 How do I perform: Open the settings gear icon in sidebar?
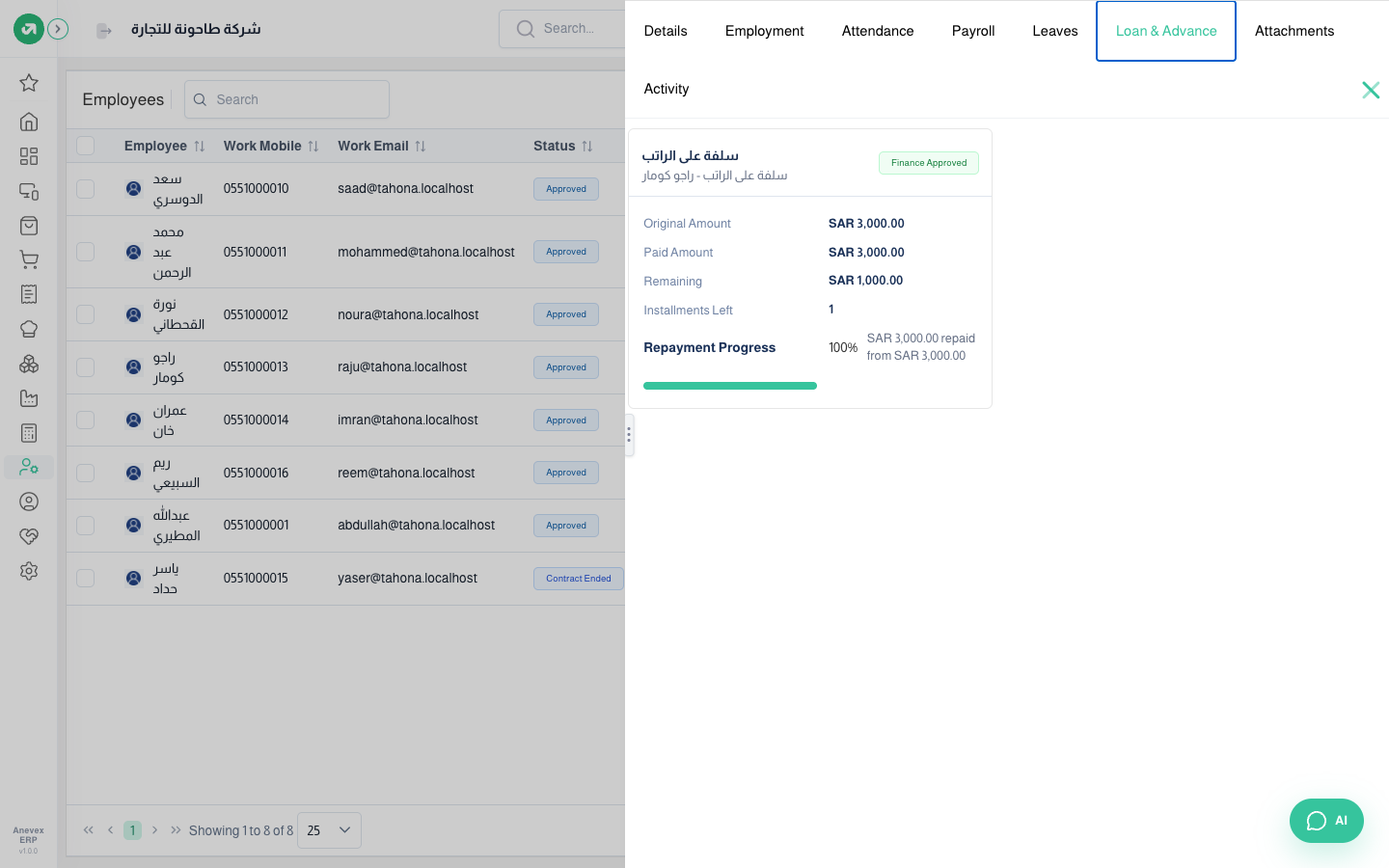pos(29,571)
